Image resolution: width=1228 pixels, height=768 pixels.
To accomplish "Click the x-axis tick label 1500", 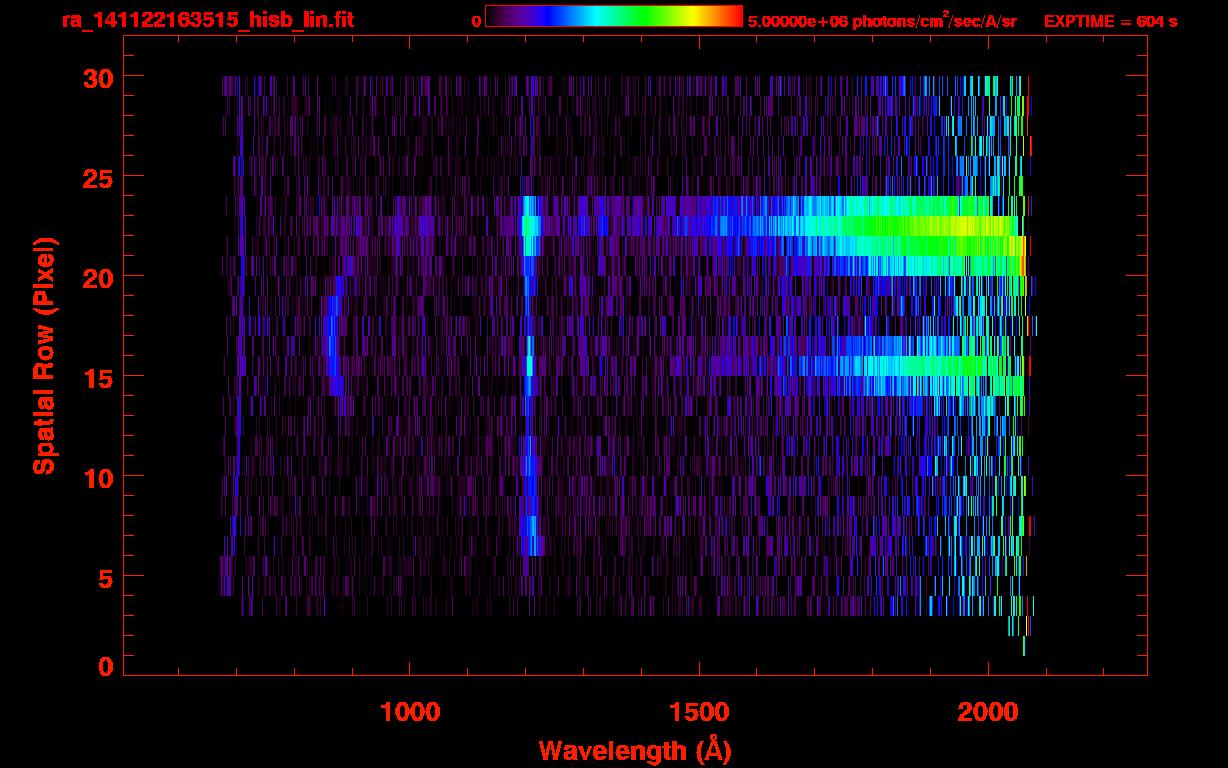I will click(x=699, y=712).
